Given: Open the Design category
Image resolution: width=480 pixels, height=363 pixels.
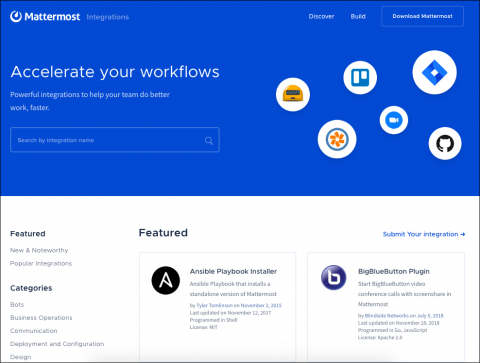Looking at the screenshot, I should [x=21, y=357].
